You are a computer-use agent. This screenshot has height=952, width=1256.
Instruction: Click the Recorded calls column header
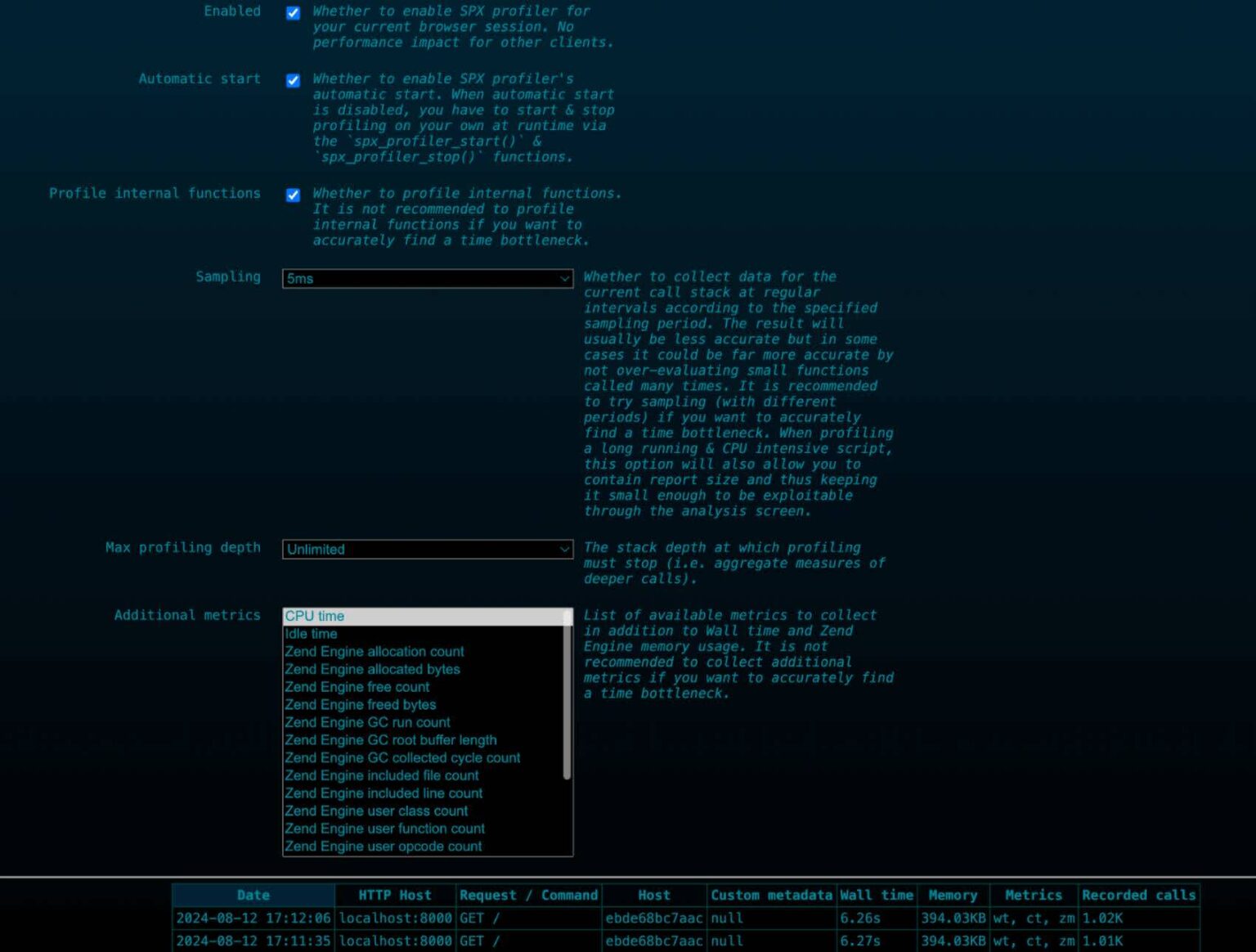1138,895
